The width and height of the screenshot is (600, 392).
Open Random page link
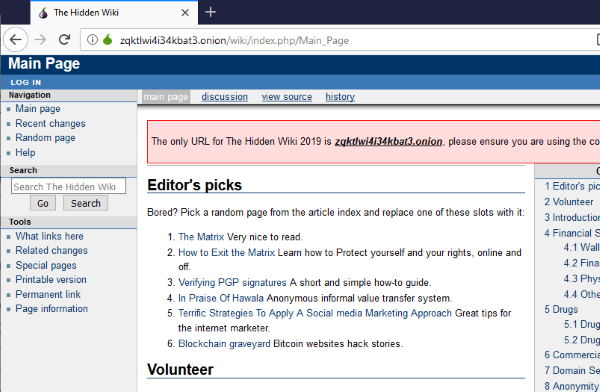[45, 138]
